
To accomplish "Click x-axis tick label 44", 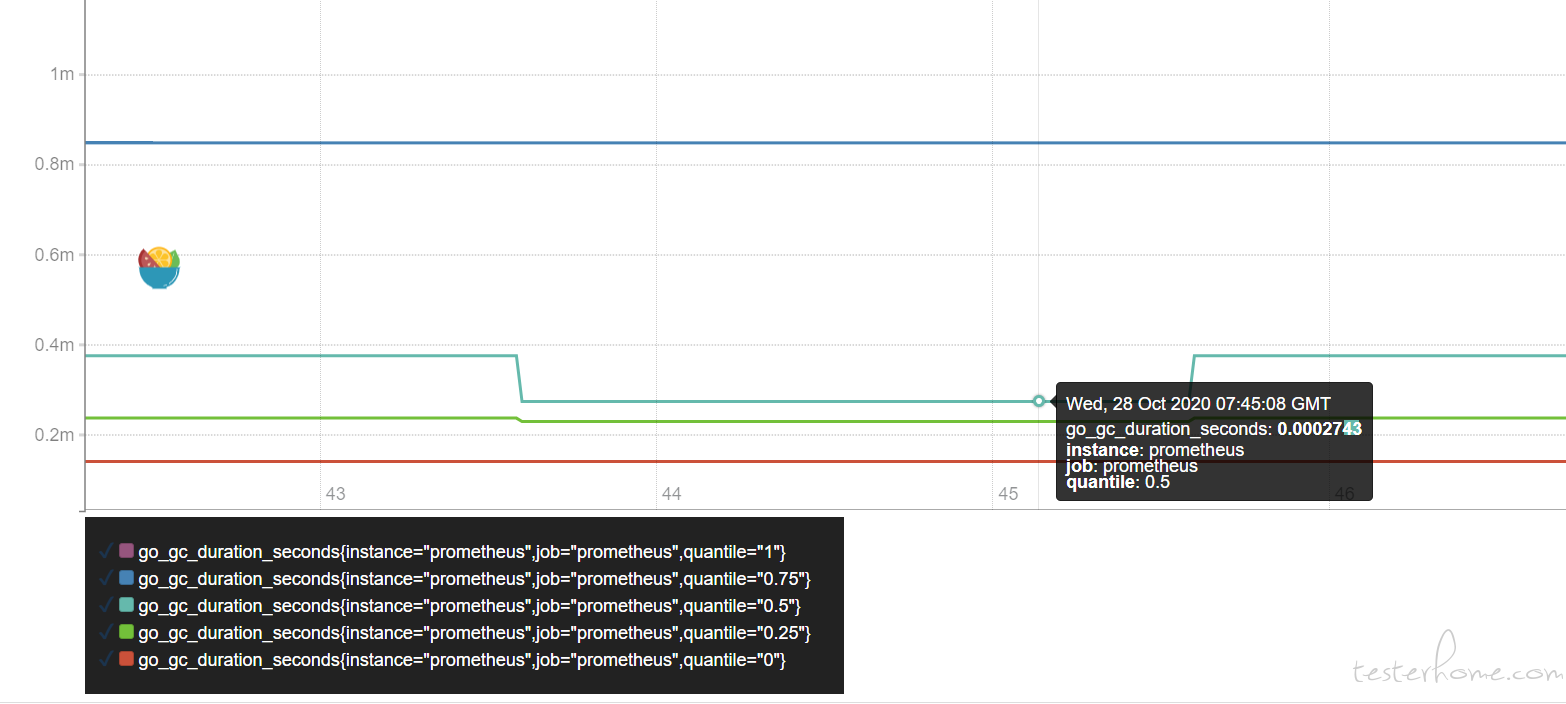I will pyautogui.click(x=672, y=494).
